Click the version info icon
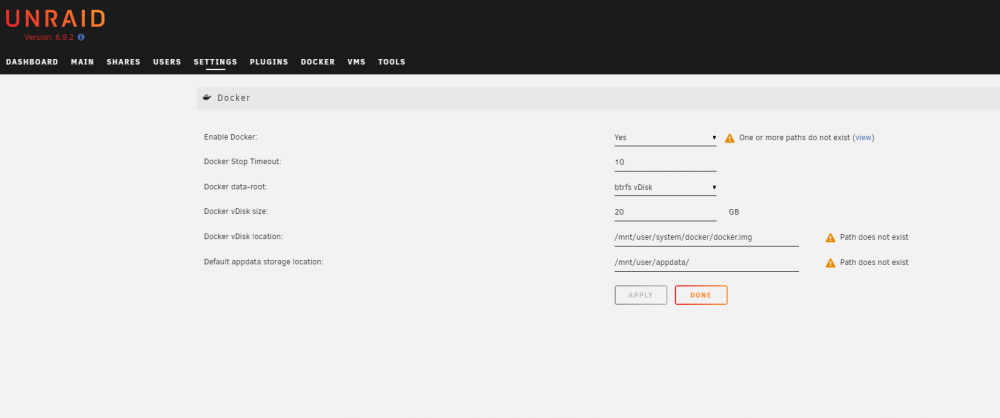The width and height of the screenshot is (1000, 418). click(81, 38)
